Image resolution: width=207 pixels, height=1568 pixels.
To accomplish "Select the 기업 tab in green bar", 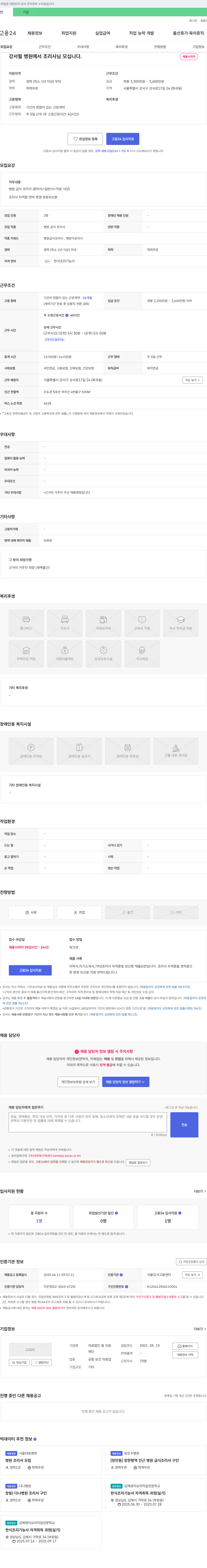I will (26, 12).
